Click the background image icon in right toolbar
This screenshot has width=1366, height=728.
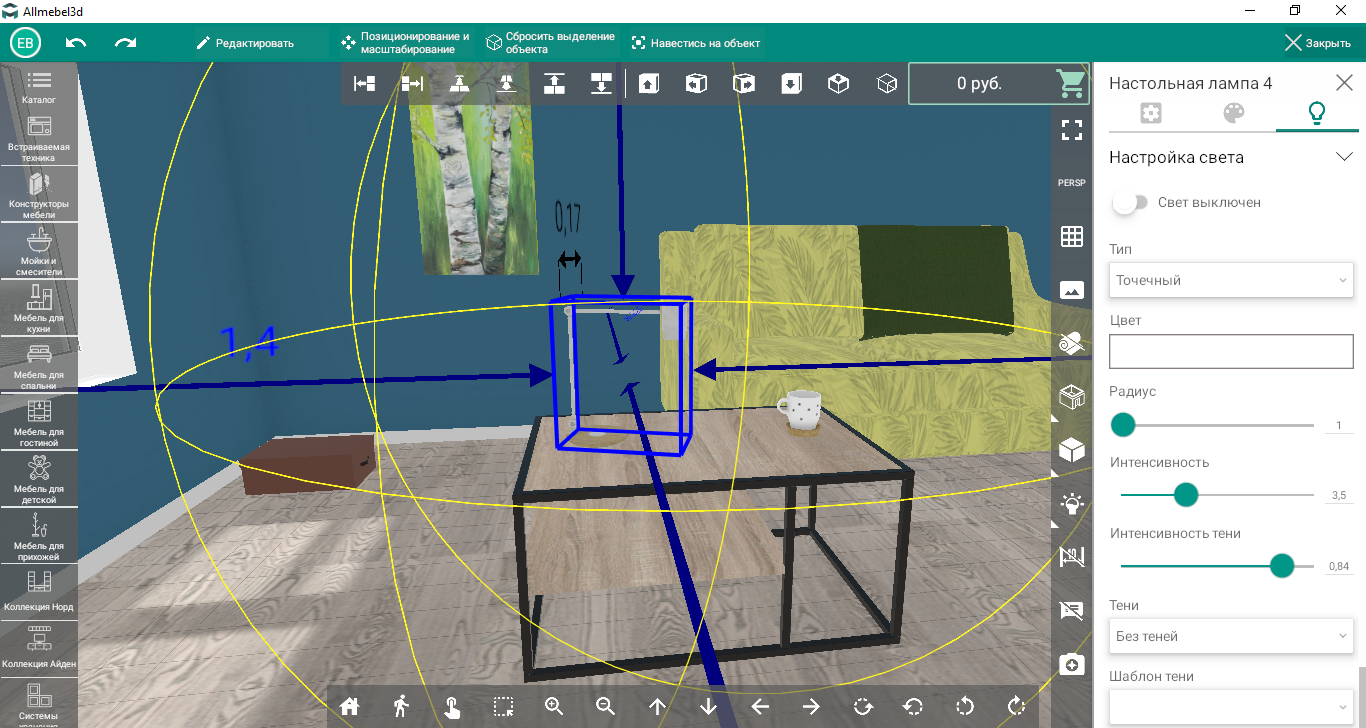tap(1072, 290)
